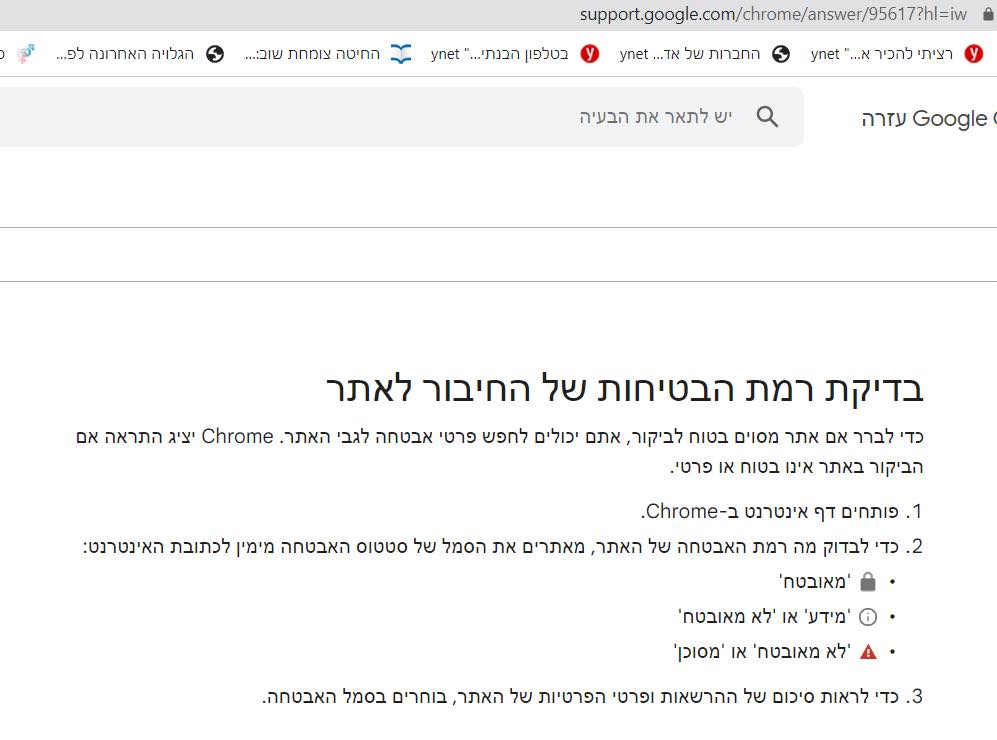Click the support.google.com URL in address bar
The height and width of the screenshot is (740, 997).
click(x=772, y=14)
